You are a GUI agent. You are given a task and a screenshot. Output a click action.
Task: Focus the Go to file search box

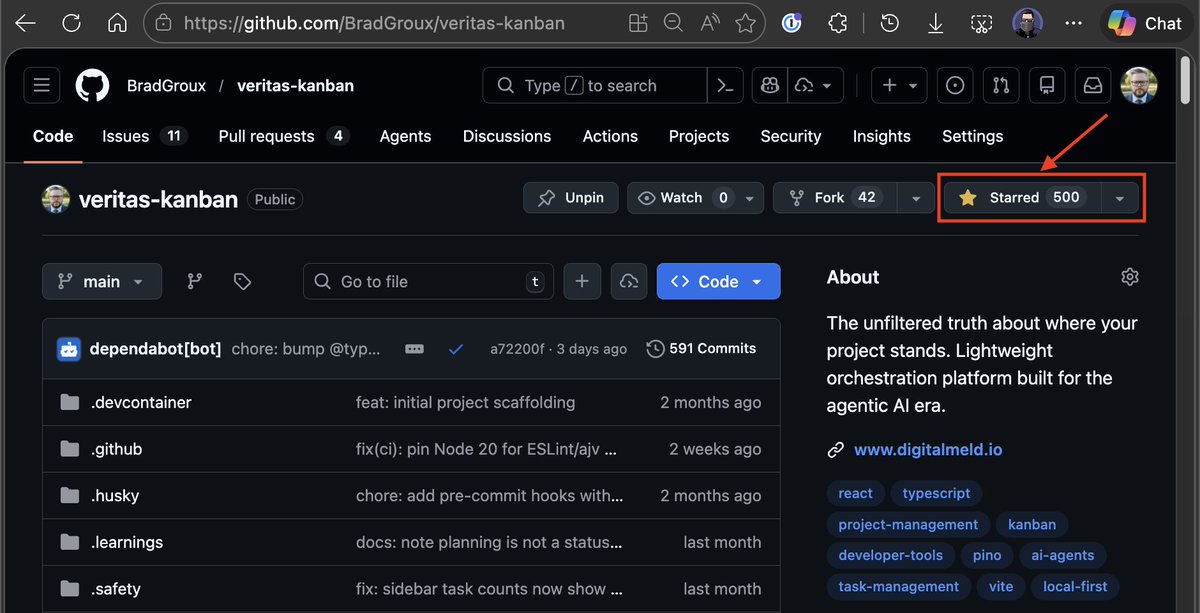coord(429,281)
